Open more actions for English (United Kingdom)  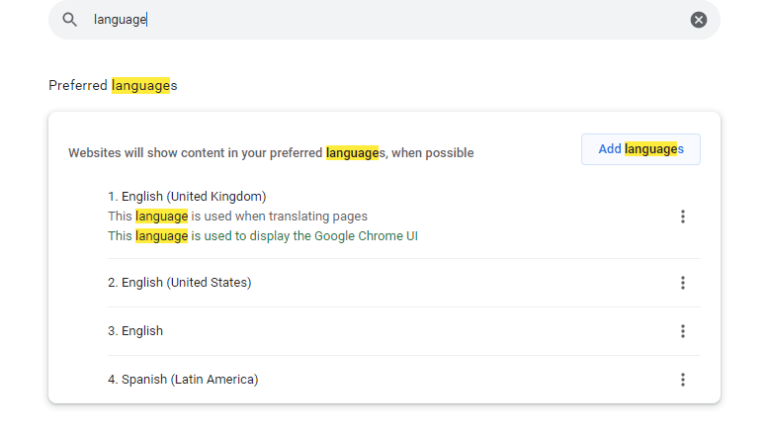683,216
